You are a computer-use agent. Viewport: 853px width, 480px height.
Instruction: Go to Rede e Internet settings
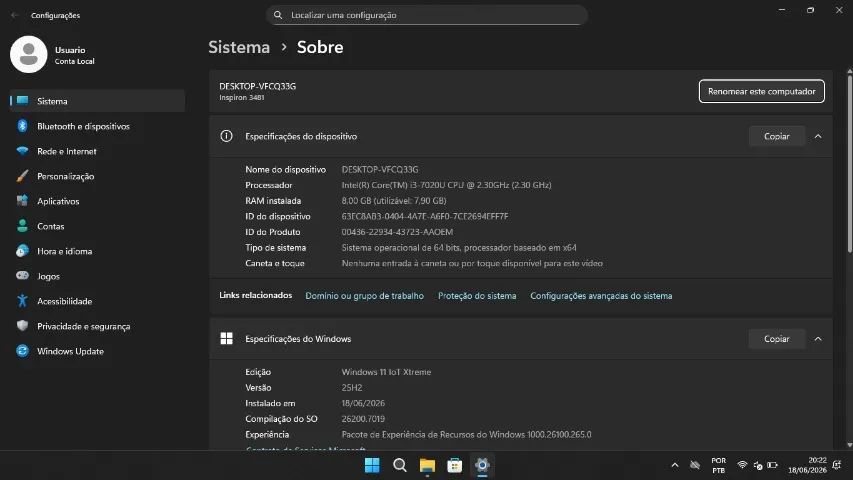tap(97, 151)
